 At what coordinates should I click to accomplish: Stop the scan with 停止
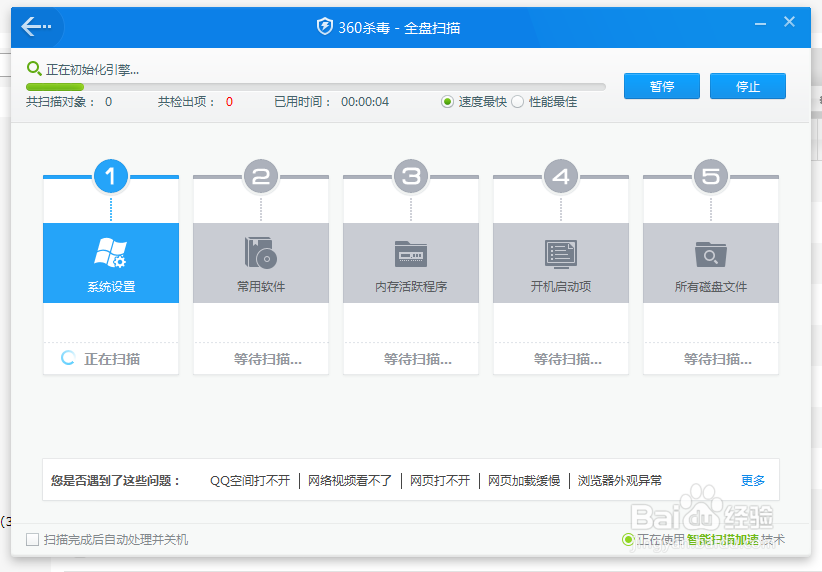point(748,86)
